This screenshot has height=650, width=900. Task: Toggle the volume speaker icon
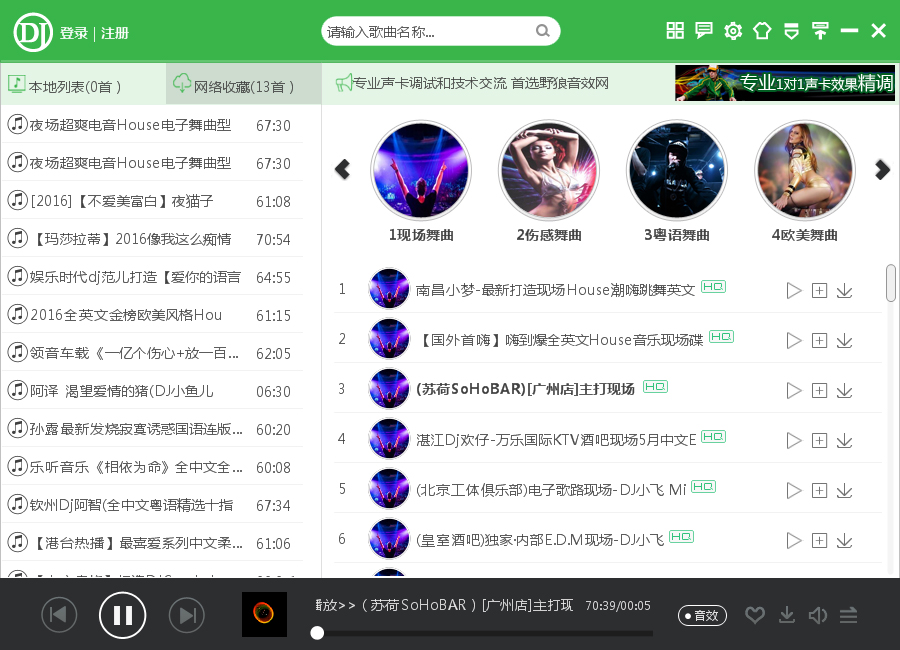coord(818,615)
